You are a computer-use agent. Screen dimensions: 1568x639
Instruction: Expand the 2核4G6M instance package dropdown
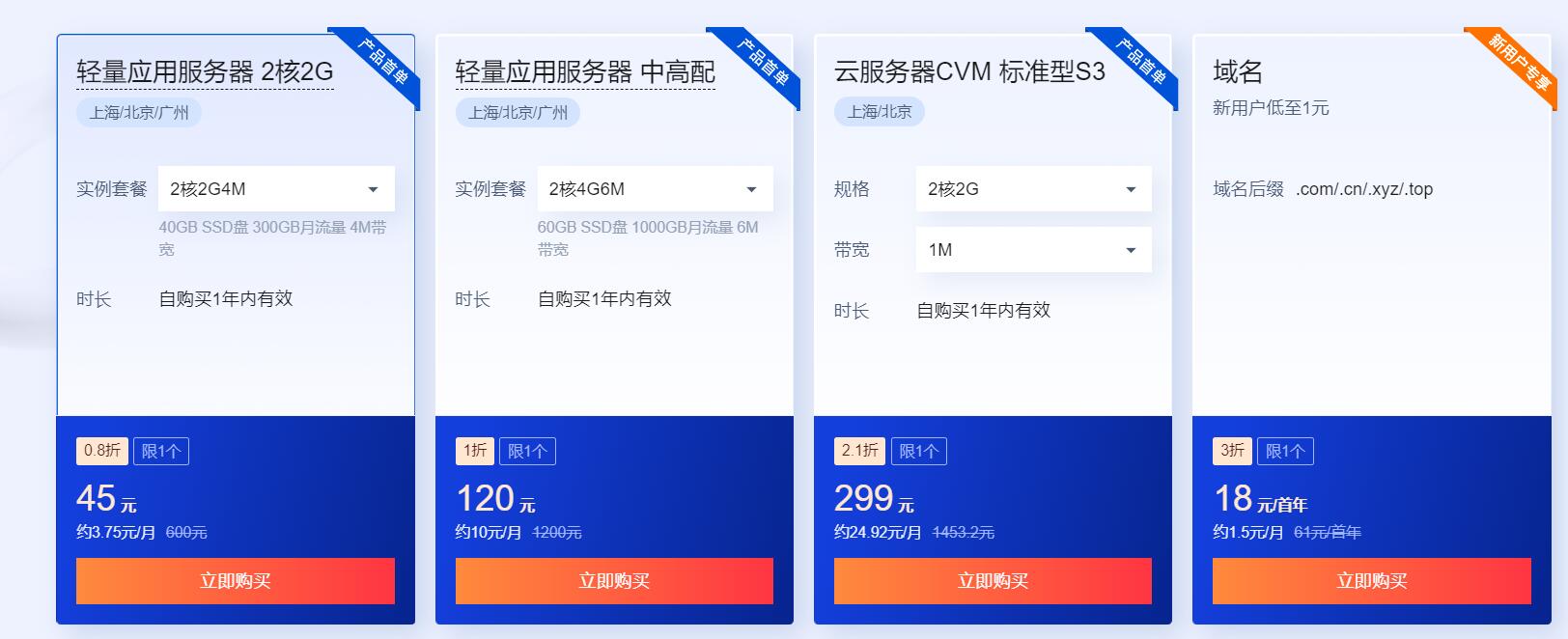(x=655, y=189)
